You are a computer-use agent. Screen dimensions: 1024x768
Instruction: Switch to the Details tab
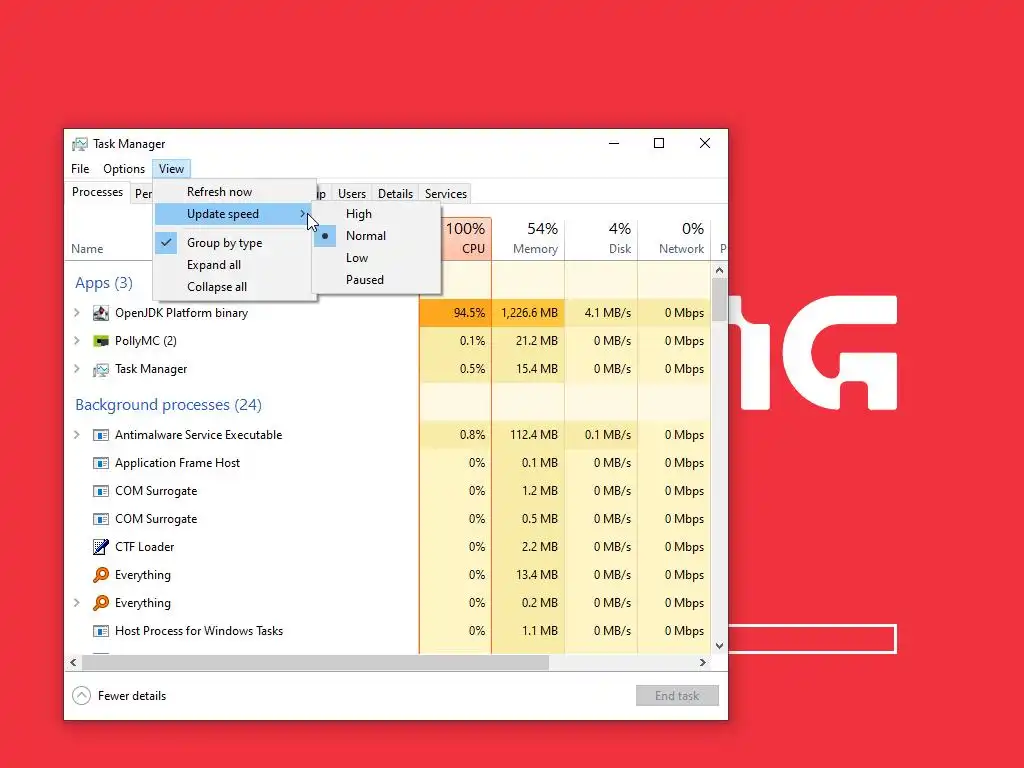pyautogui.click(x=395, y=194)
